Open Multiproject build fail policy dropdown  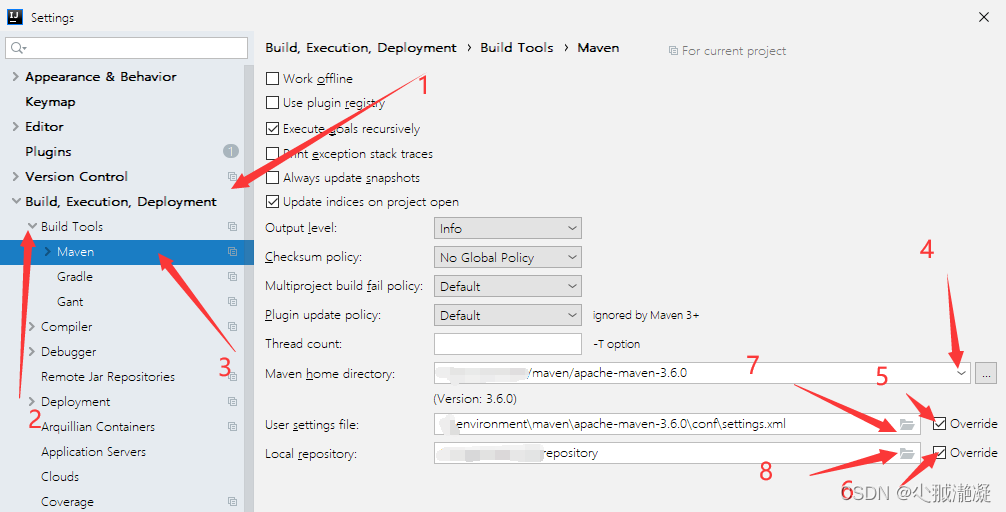click(507, 286)
